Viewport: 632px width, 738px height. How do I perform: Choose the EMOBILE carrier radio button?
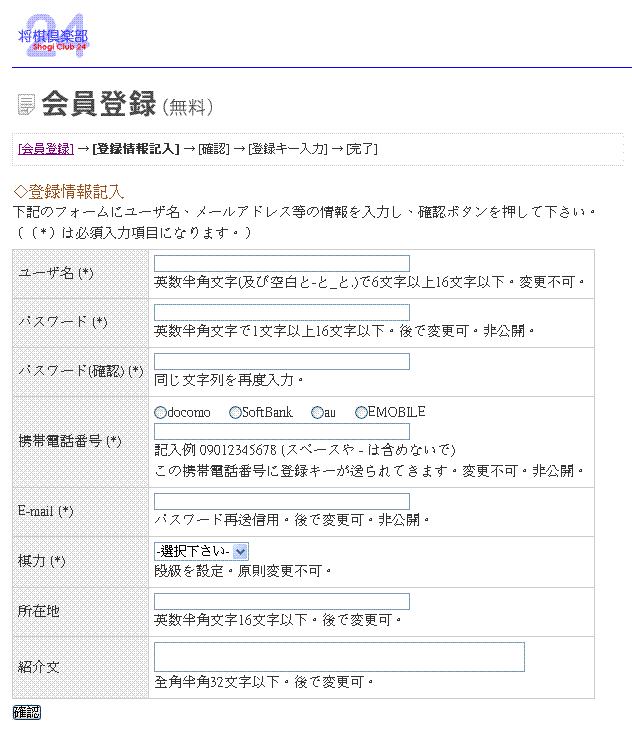(361, 413)
